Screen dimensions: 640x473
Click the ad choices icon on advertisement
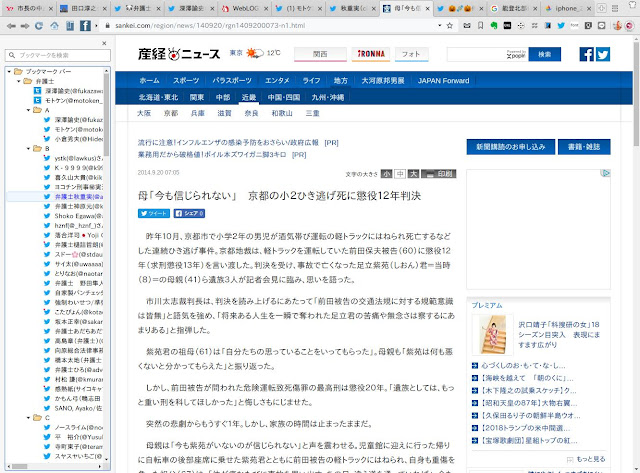tap(606, 173)
